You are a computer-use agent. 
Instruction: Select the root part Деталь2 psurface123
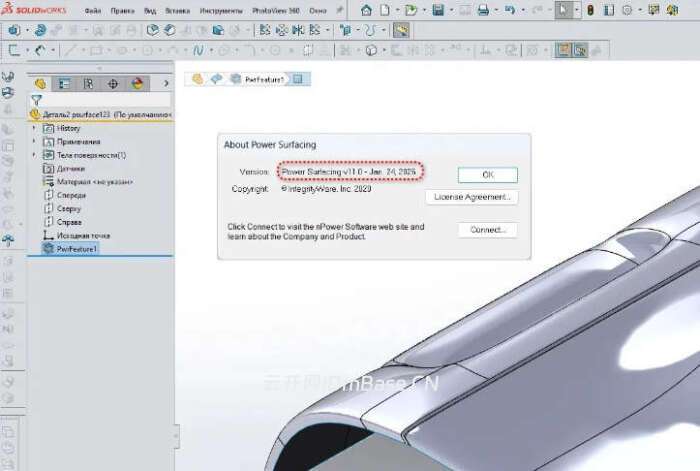click(x=100, y=115)
